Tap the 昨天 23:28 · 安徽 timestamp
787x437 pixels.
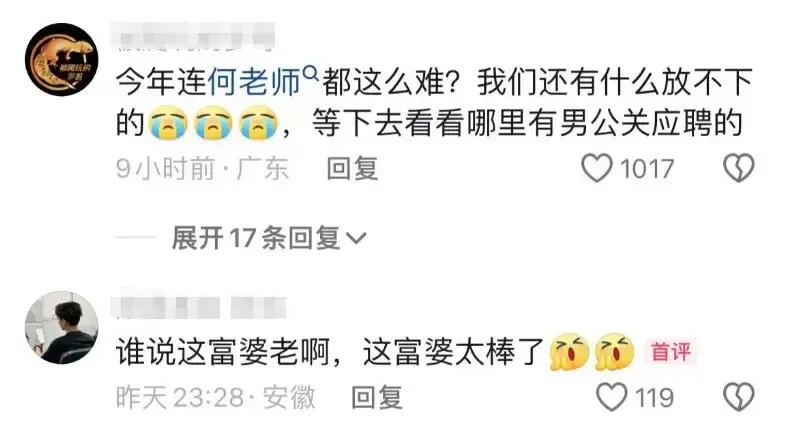pyautogui.click(x=216, y=397)
